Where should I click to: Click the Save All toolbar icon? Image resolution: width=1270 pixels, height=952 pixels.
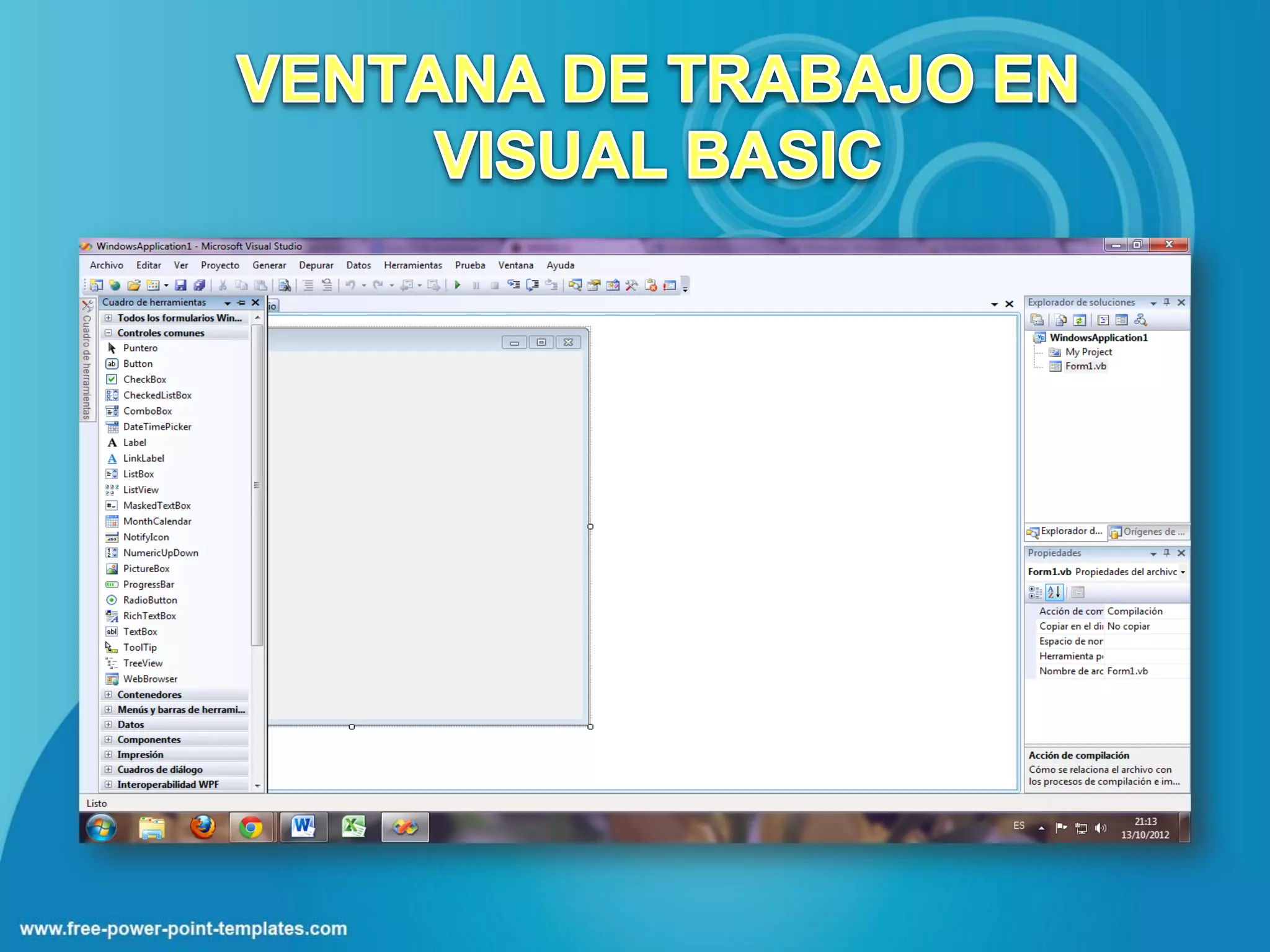point(199,285)
